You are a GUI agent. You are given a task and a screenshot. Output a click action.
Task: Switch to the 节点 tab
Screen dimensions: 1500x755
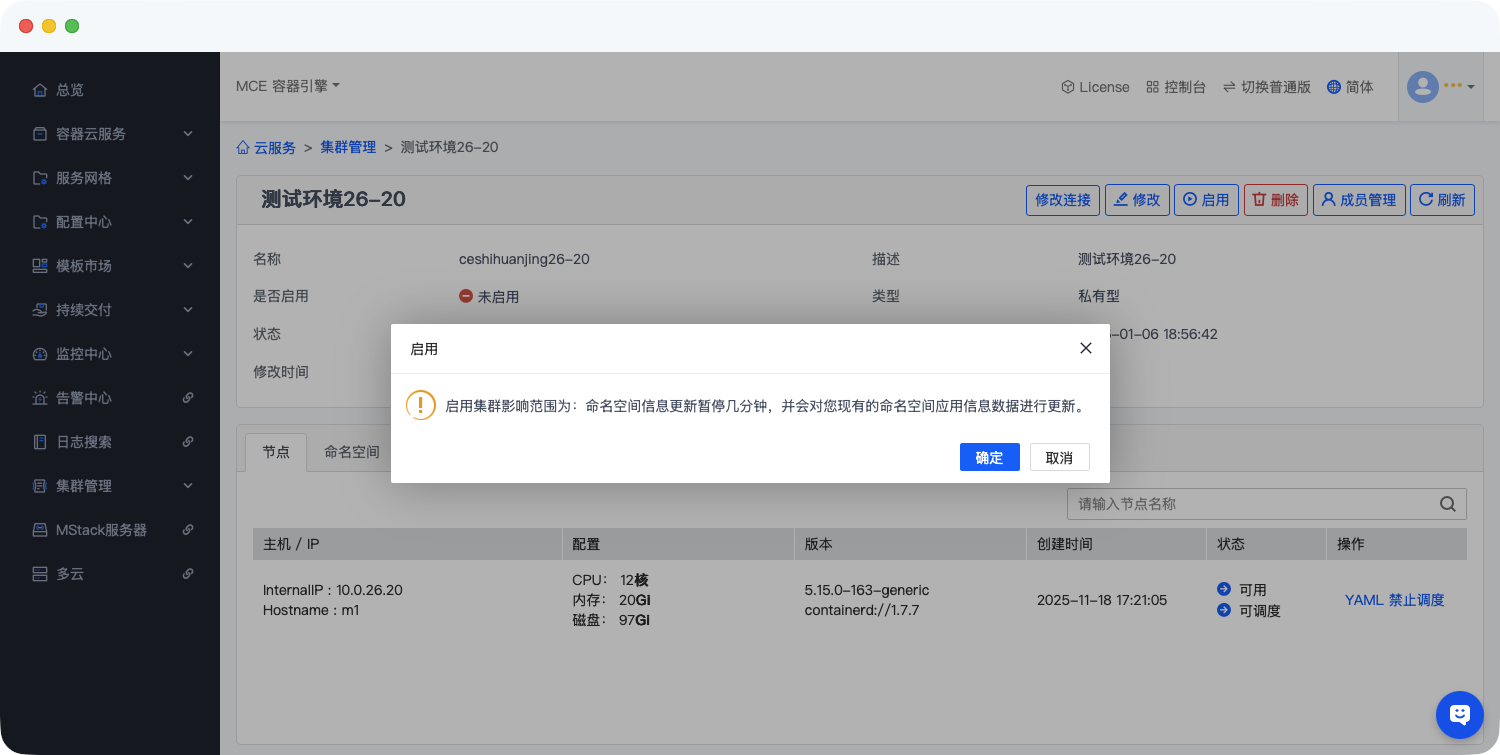pyautogui.click(x=276, y=452)
